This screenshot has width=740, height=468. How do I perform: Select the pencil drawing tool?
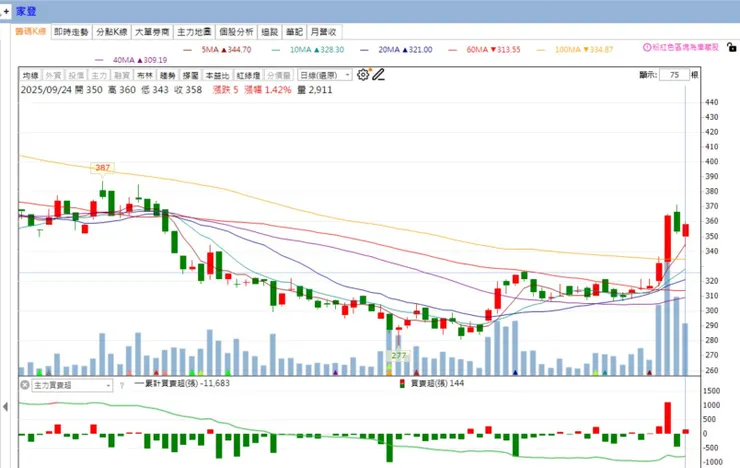(x=378, y=75)
